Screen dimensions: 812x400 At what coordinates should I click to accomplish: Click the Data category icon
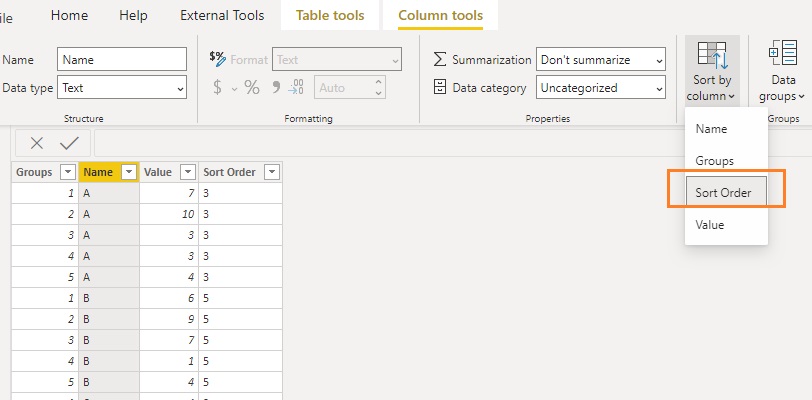click(x=440, y=88)
